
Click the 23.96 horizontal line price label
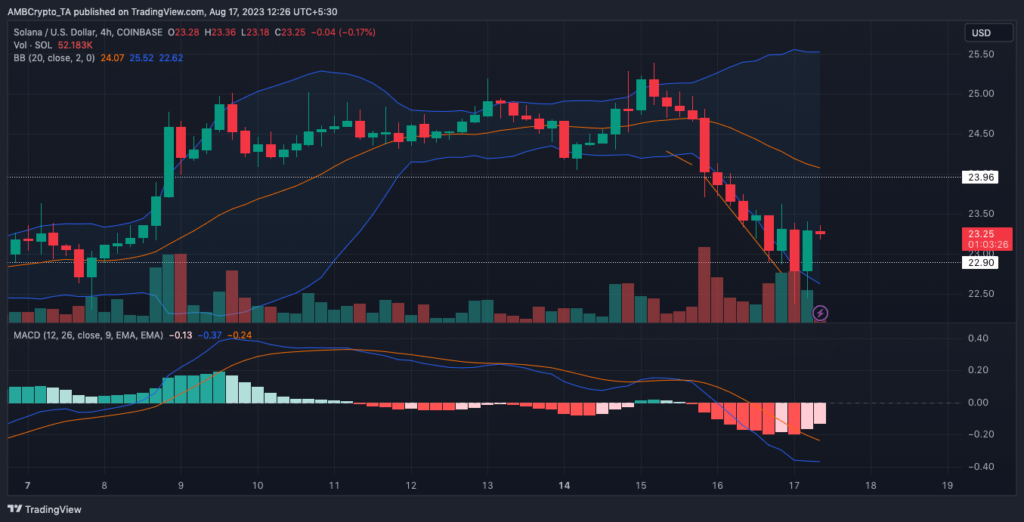tap(981, 177)
